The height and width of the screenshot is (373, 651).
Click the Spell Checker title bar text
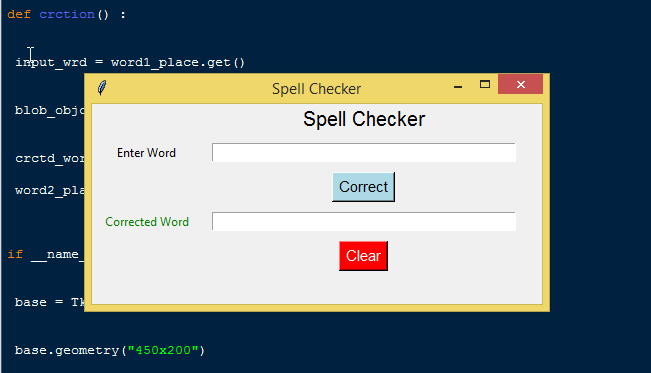point(316,89)
